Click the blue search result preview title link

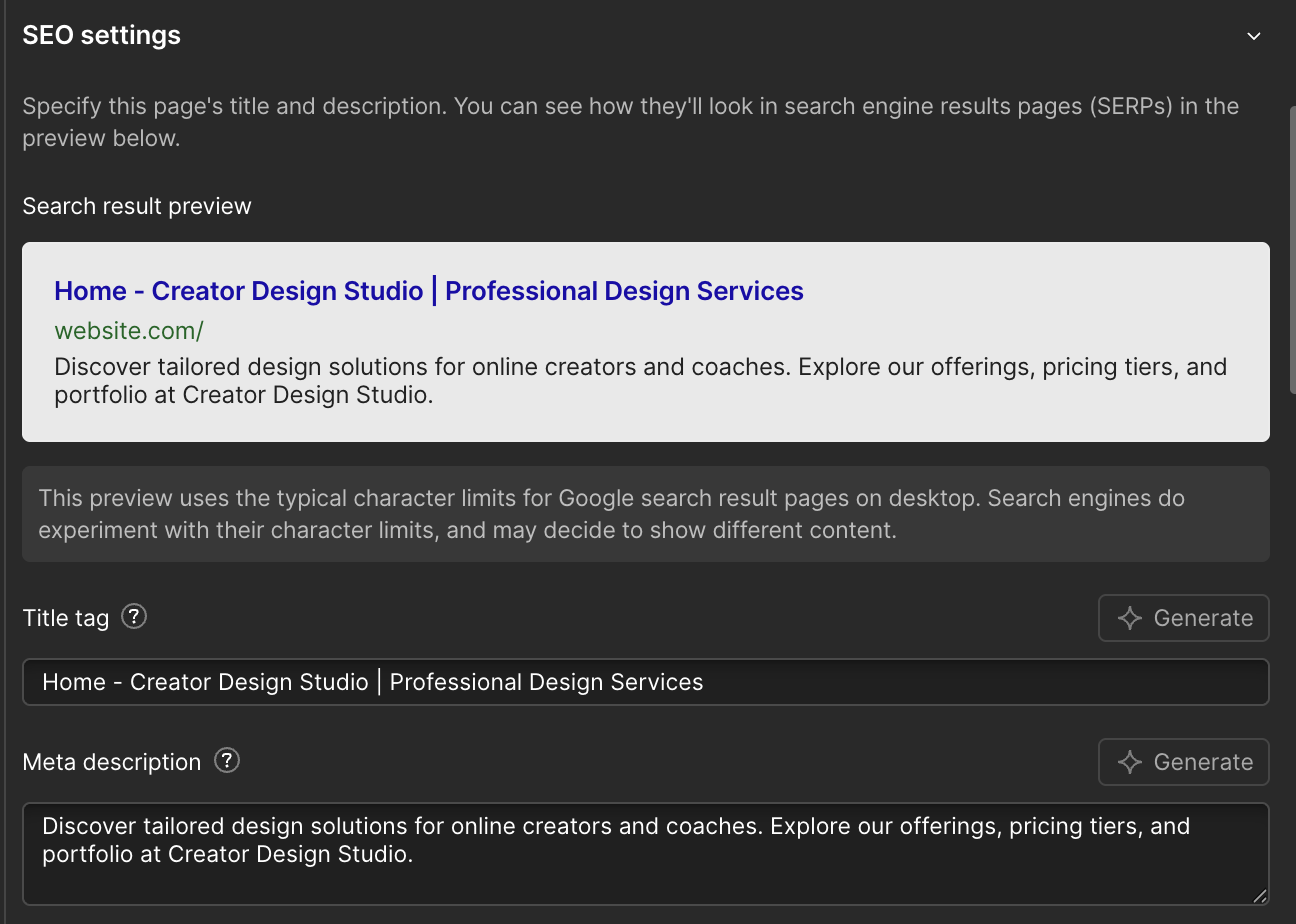click(429, 291)
